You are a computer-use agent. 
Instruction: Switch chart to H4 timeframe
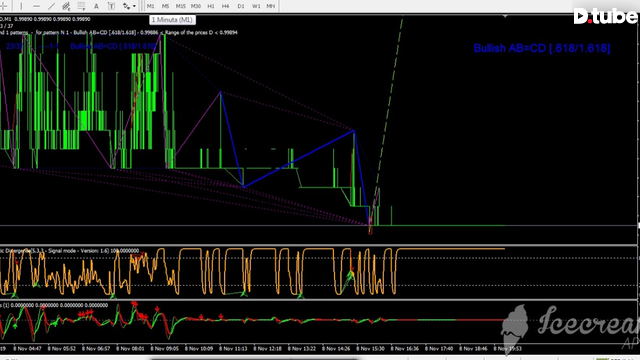(225, 6)
